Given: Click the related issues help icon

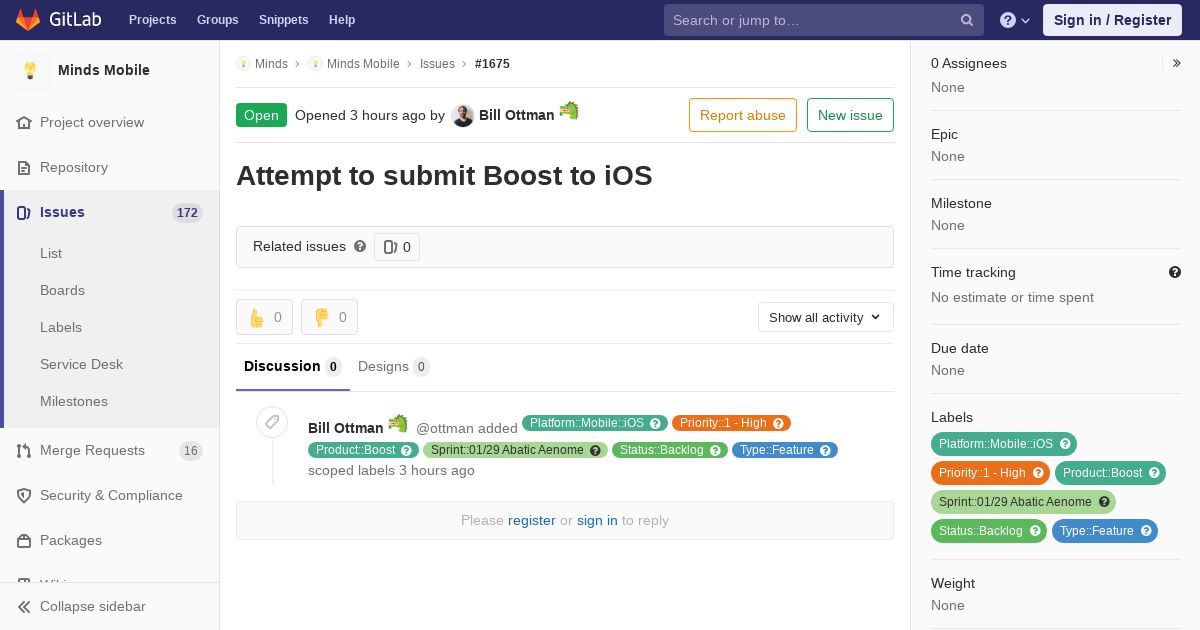Looking at the screenshot, I should (360, 246).
